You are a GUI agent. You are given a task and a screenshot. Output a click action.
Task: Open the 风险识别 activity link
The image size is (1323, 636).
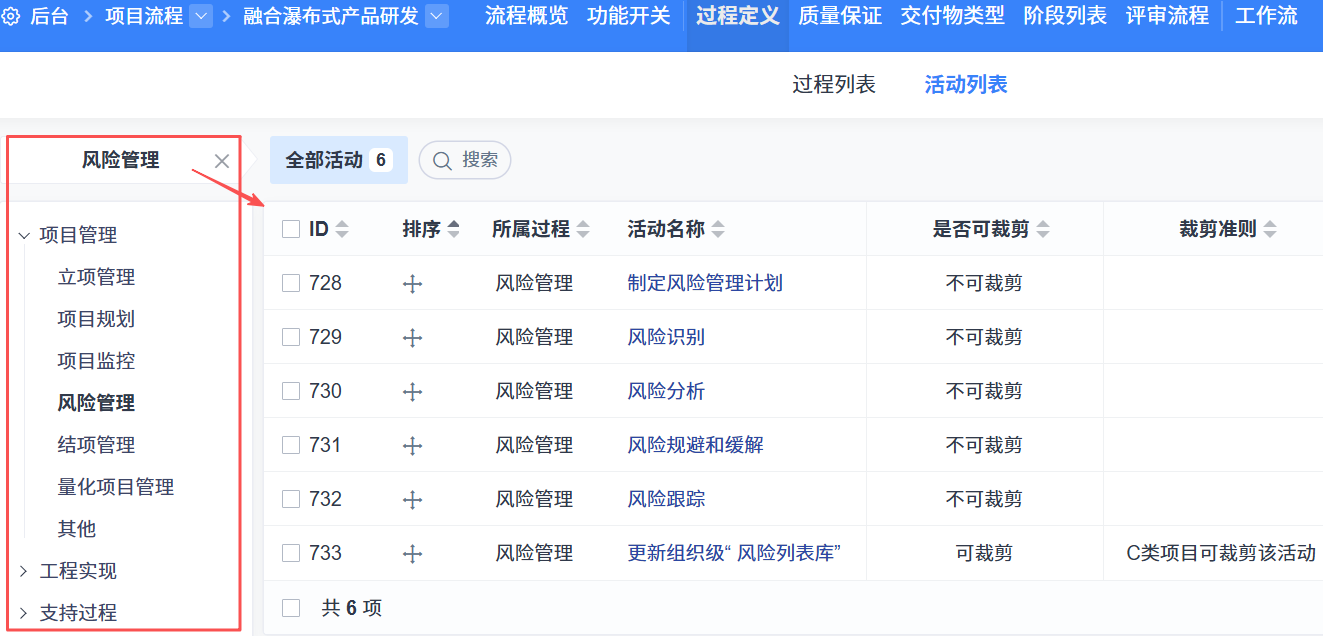(666, 338)
